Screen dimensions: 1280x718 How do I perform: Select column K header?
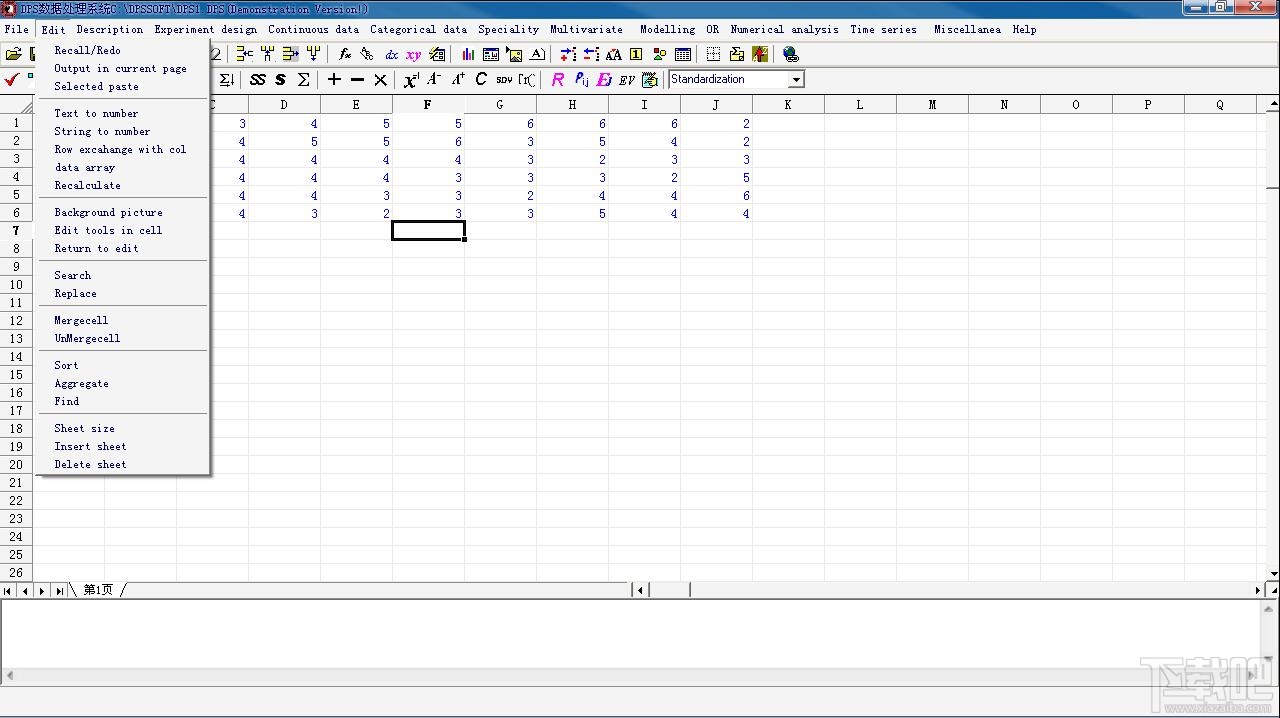coord(788,104)
